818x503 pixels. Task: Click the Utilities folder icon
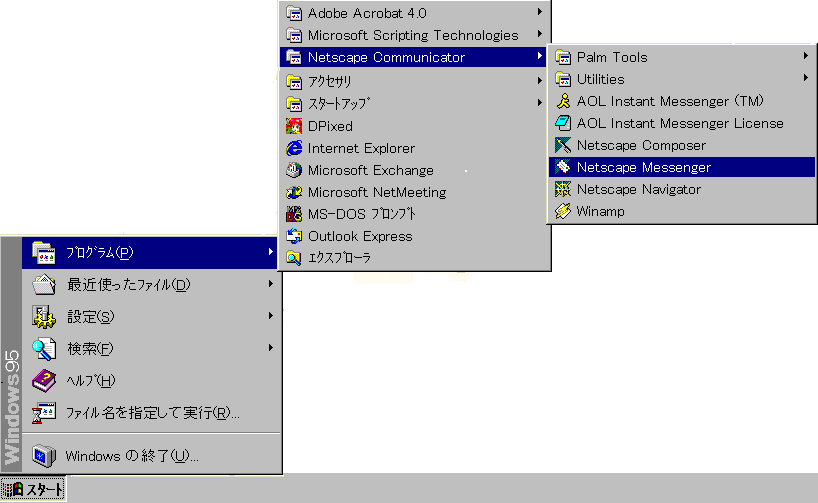pos(563,79)
